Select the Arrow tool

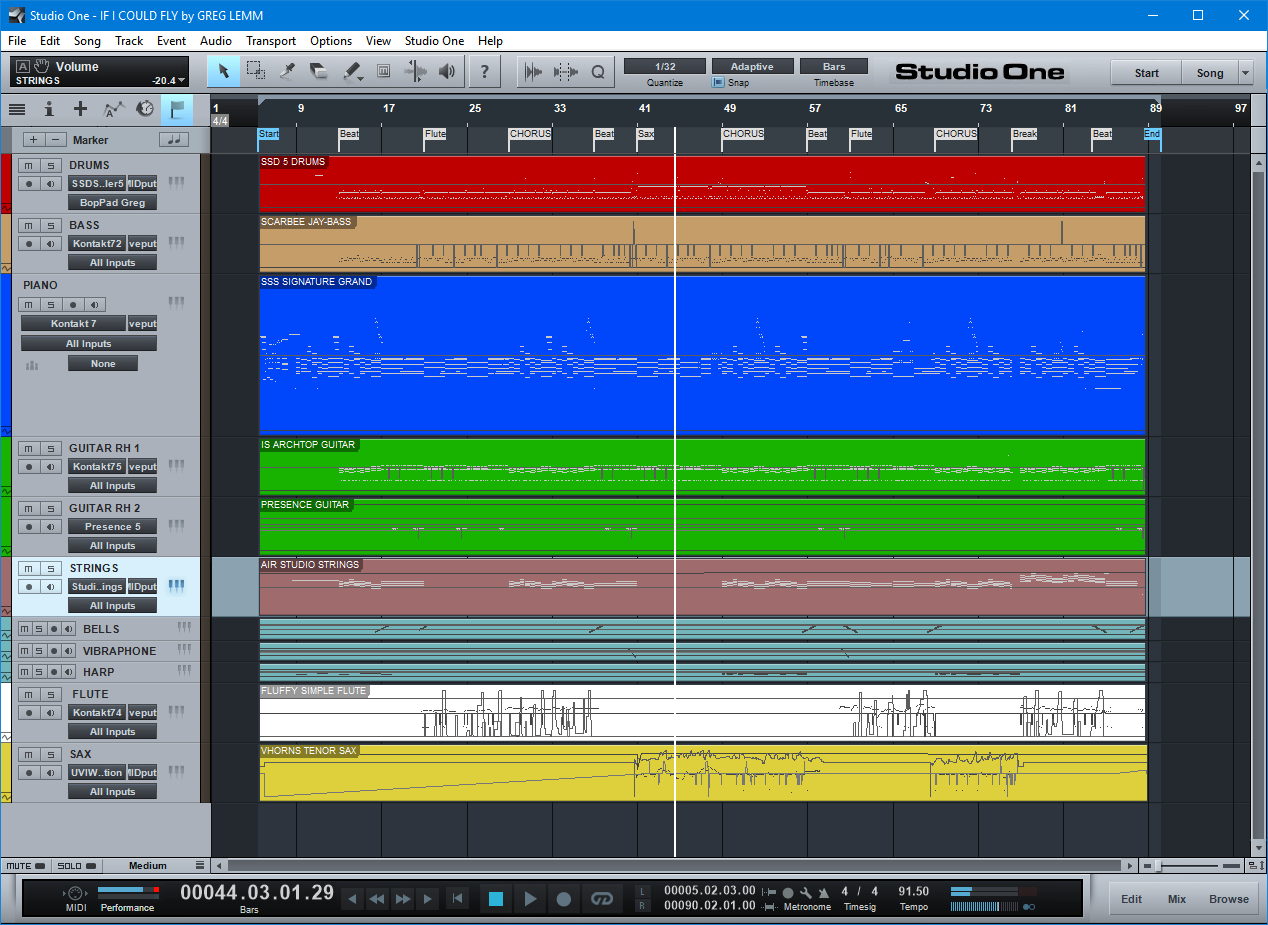(224, 71)
